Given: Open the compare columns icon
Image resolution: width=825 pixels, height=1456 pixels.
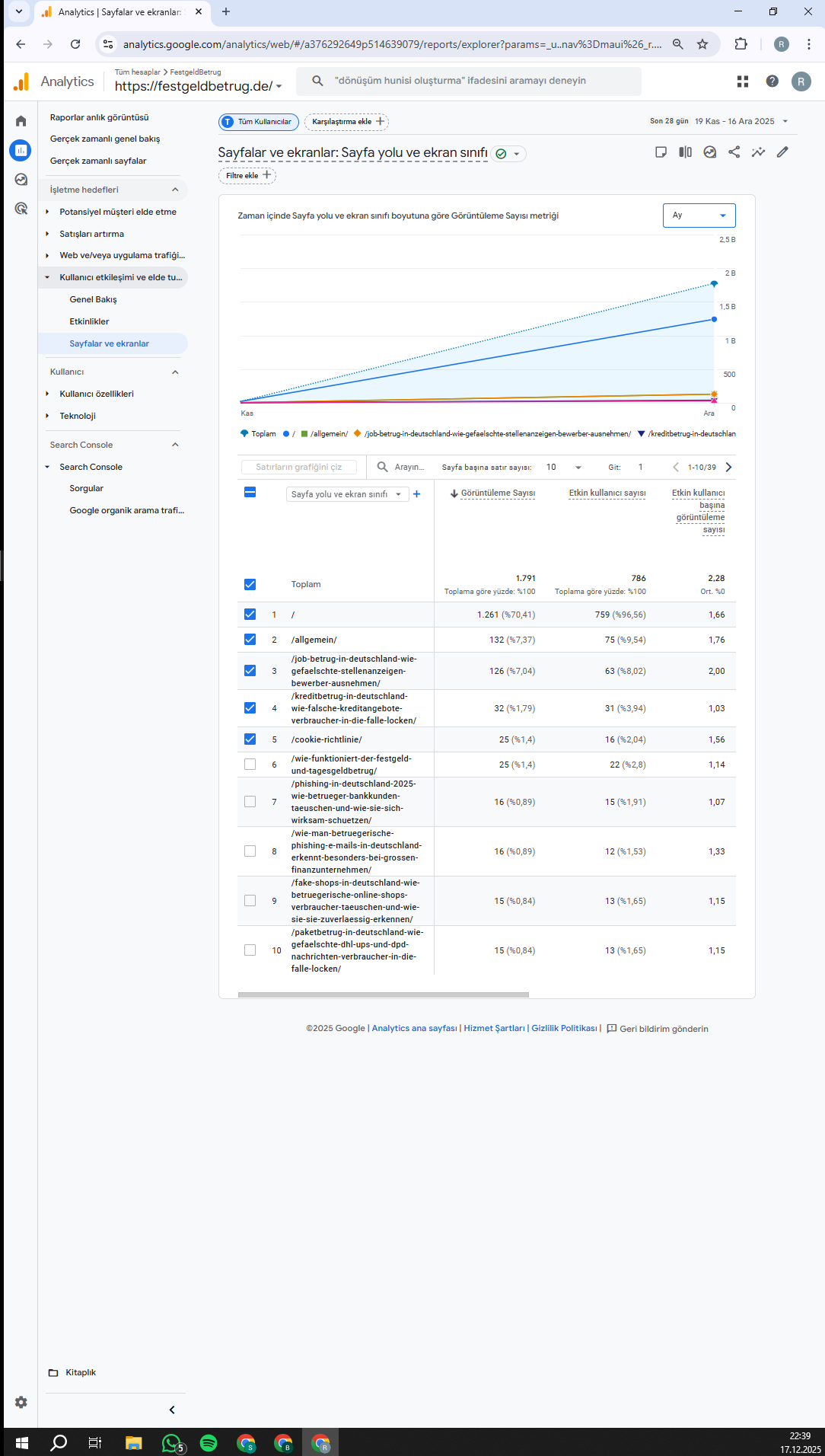Looking at the screenshot, I should click(685, 152).
